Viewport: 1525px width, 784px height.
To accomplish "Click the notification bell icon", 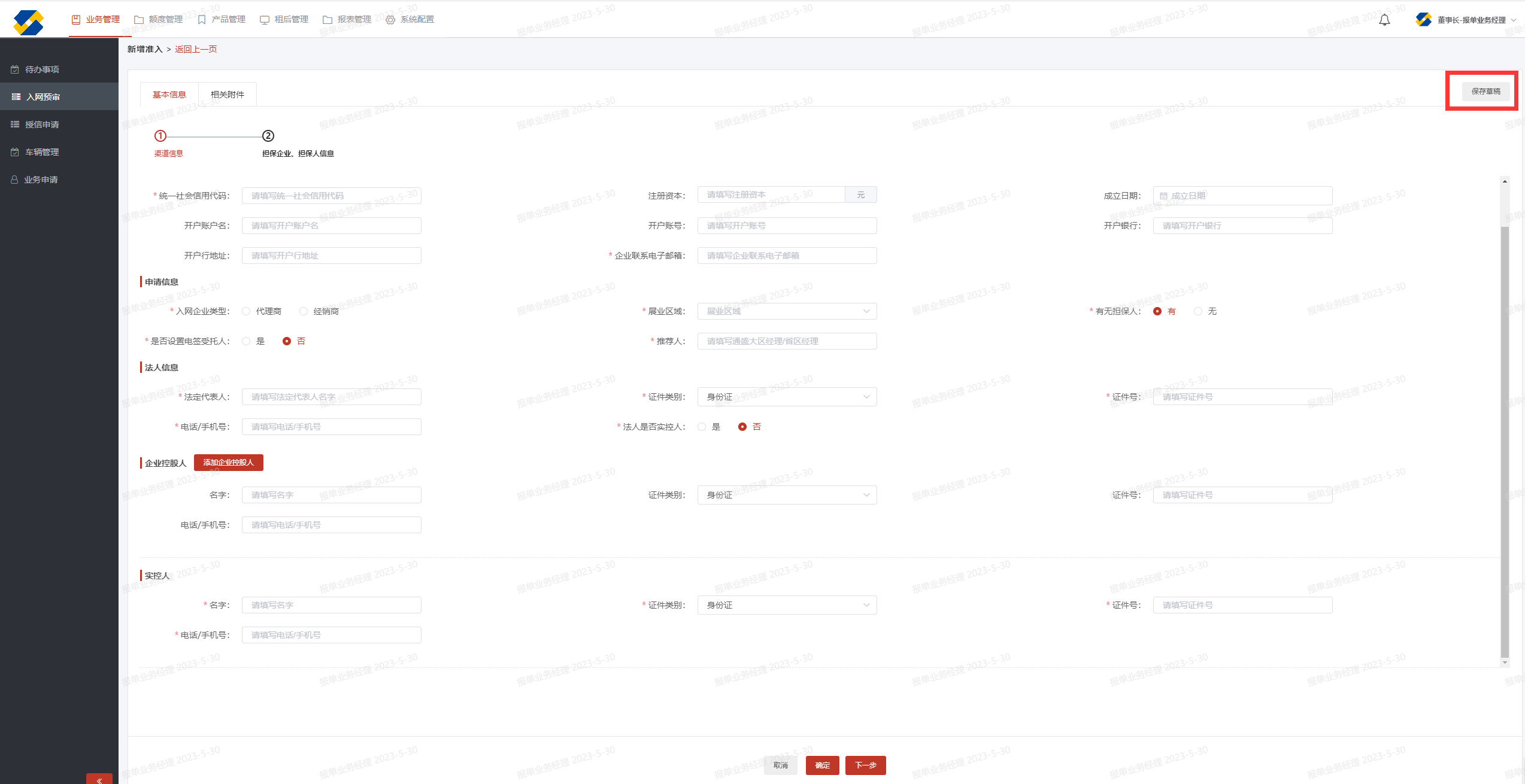I will point(1384,20).
